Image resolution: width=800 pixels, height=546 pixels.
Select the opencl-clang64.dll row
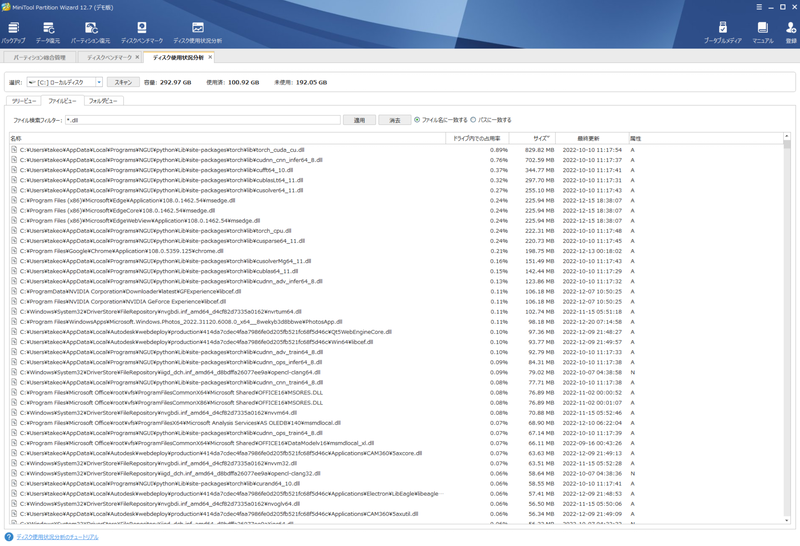coord(396,373)
